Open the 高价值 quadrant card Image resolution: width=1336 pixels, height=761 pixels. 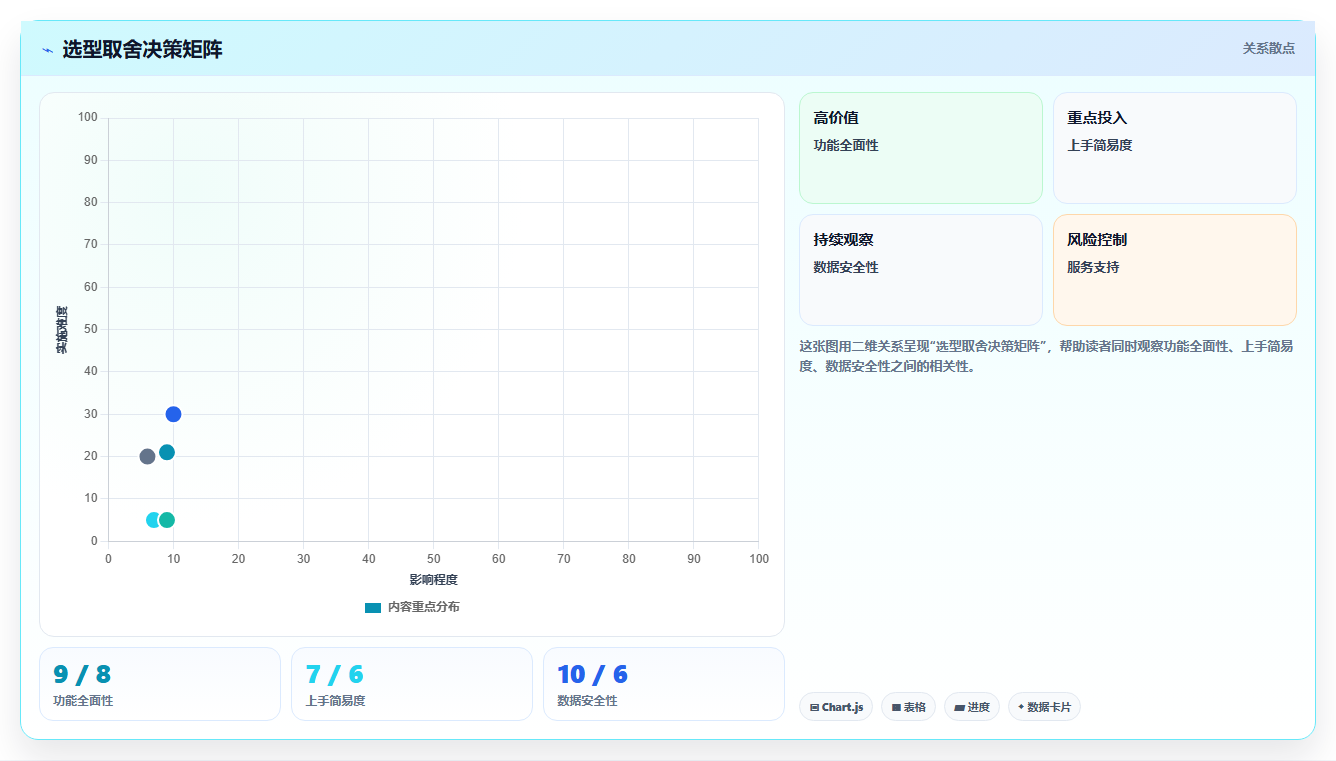point(921,148)
